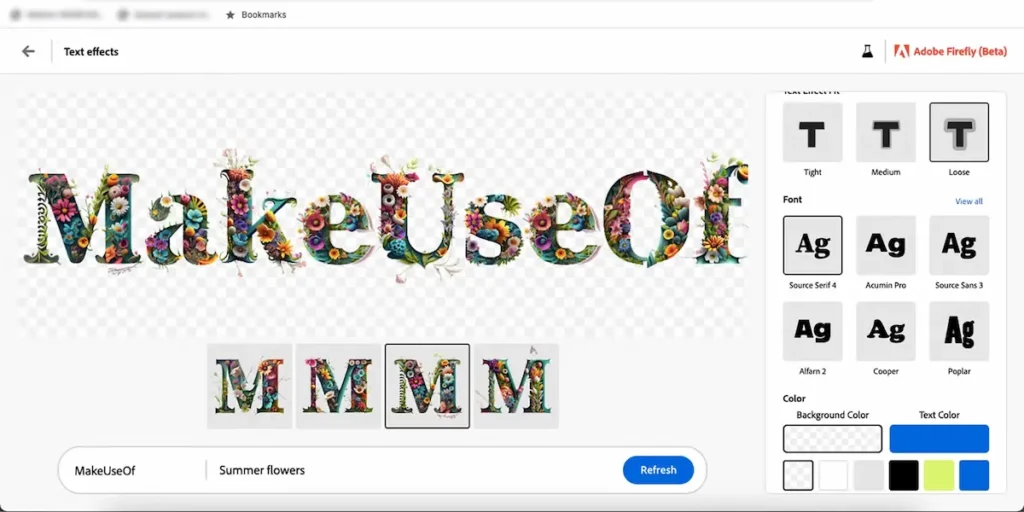Pick the lime green color swatch
Screen dimensions: 1024x512
tap(938, 475)
